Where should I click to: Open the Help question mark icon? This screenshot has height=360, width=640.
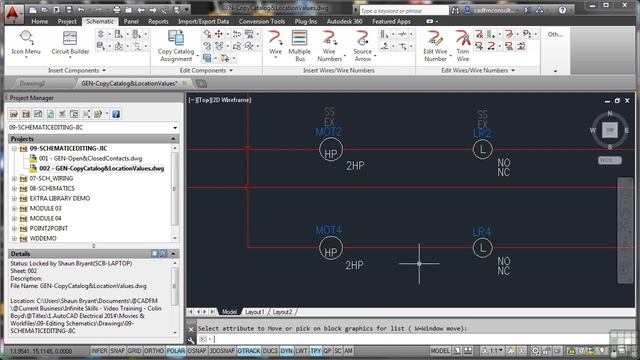[562, 10]
